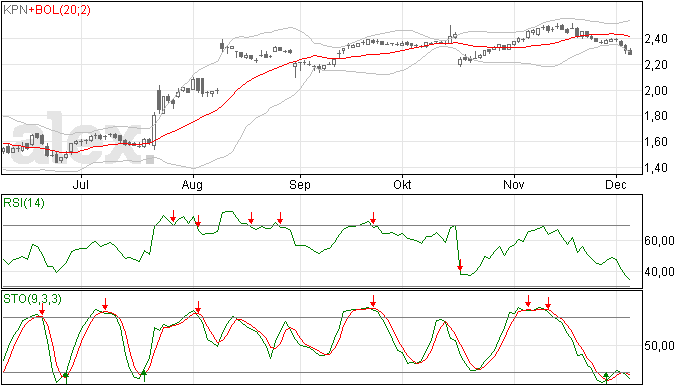
Task: Click the RSI(14) panel label
Action: [24, 203]
